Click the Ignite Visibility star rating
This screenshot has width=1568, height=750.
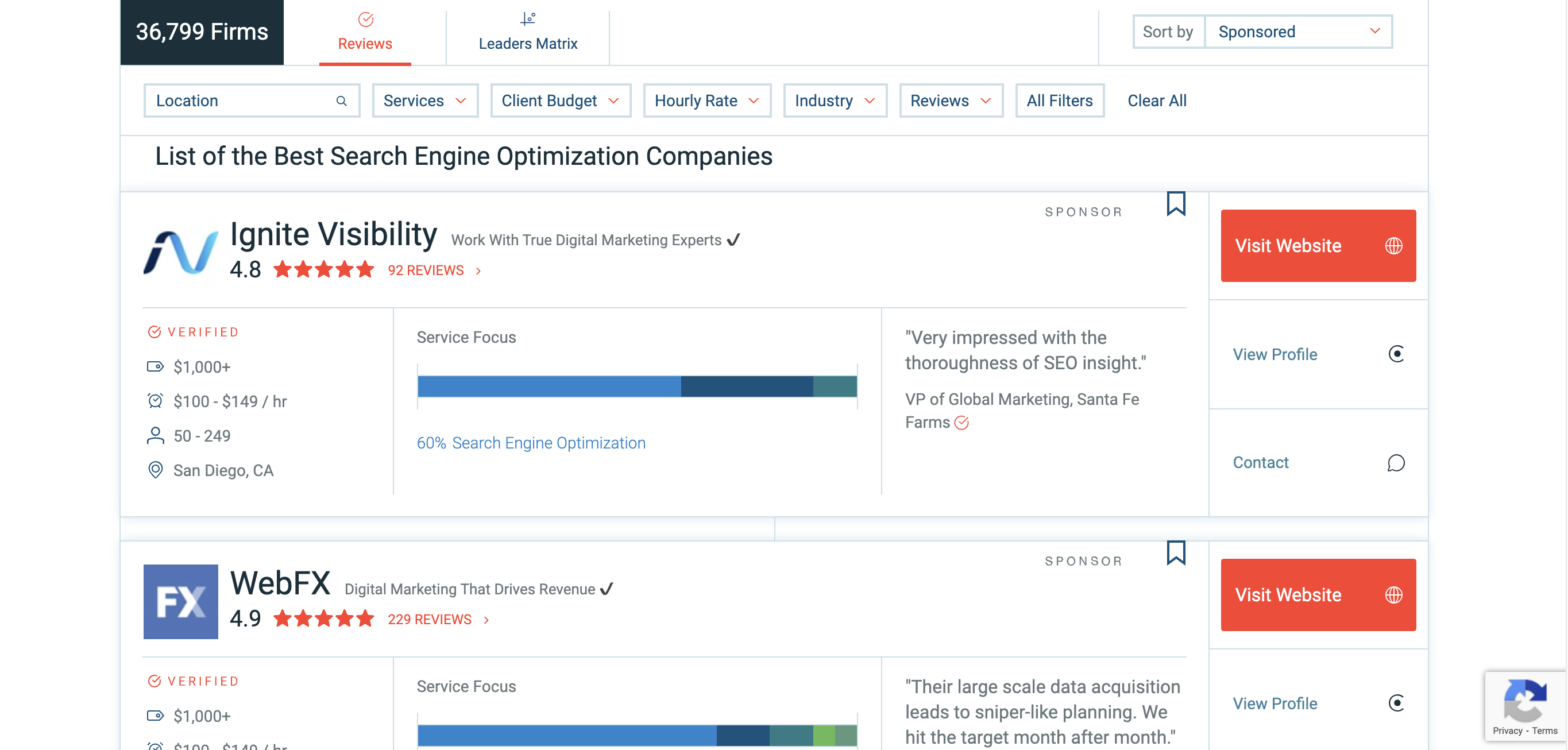click(x=323, y=269)
